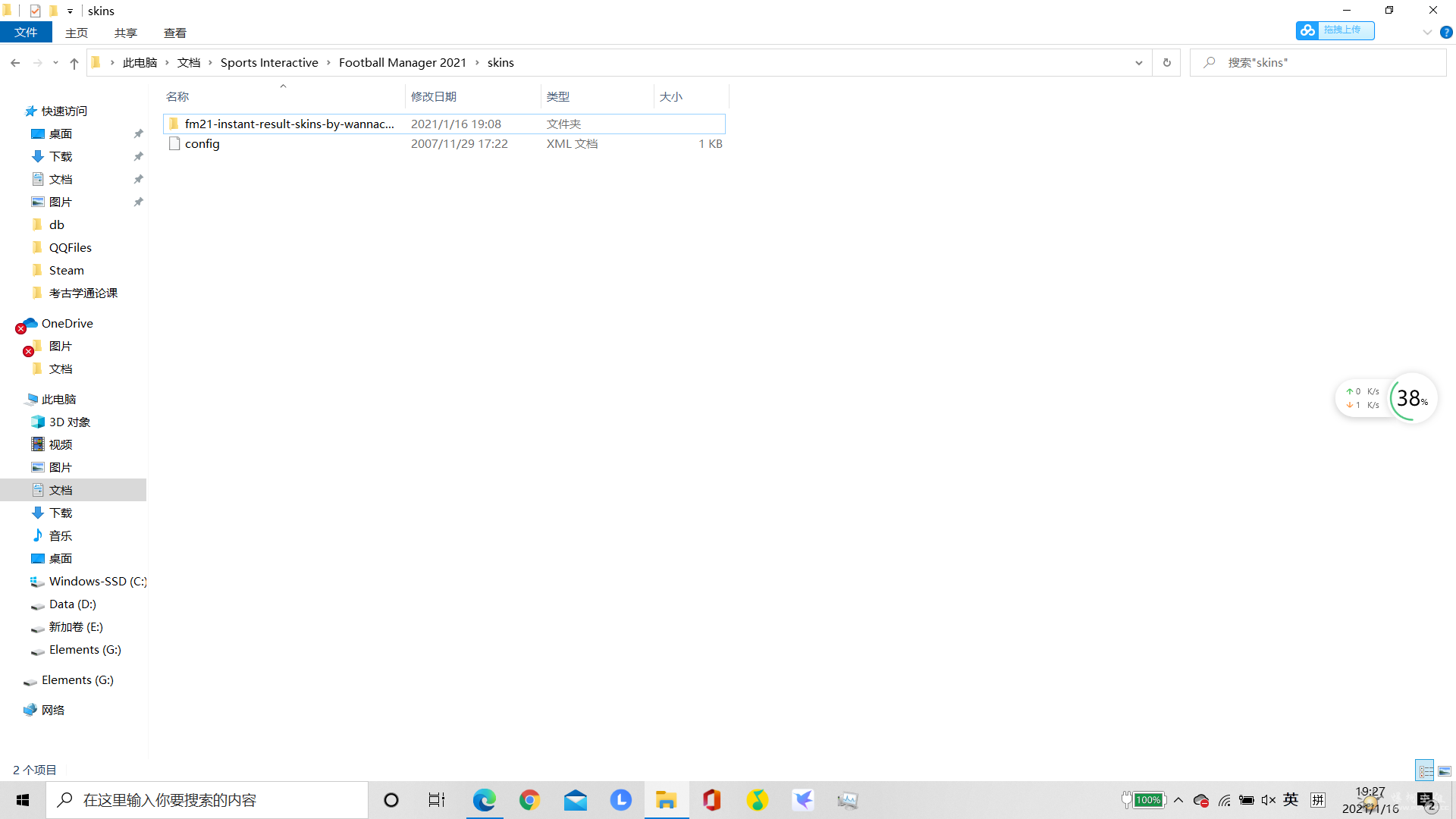Viewport: 1456px width, 819px height.
Task: Switch to large thumbnails view icon
Action: tap(1445, 770)
